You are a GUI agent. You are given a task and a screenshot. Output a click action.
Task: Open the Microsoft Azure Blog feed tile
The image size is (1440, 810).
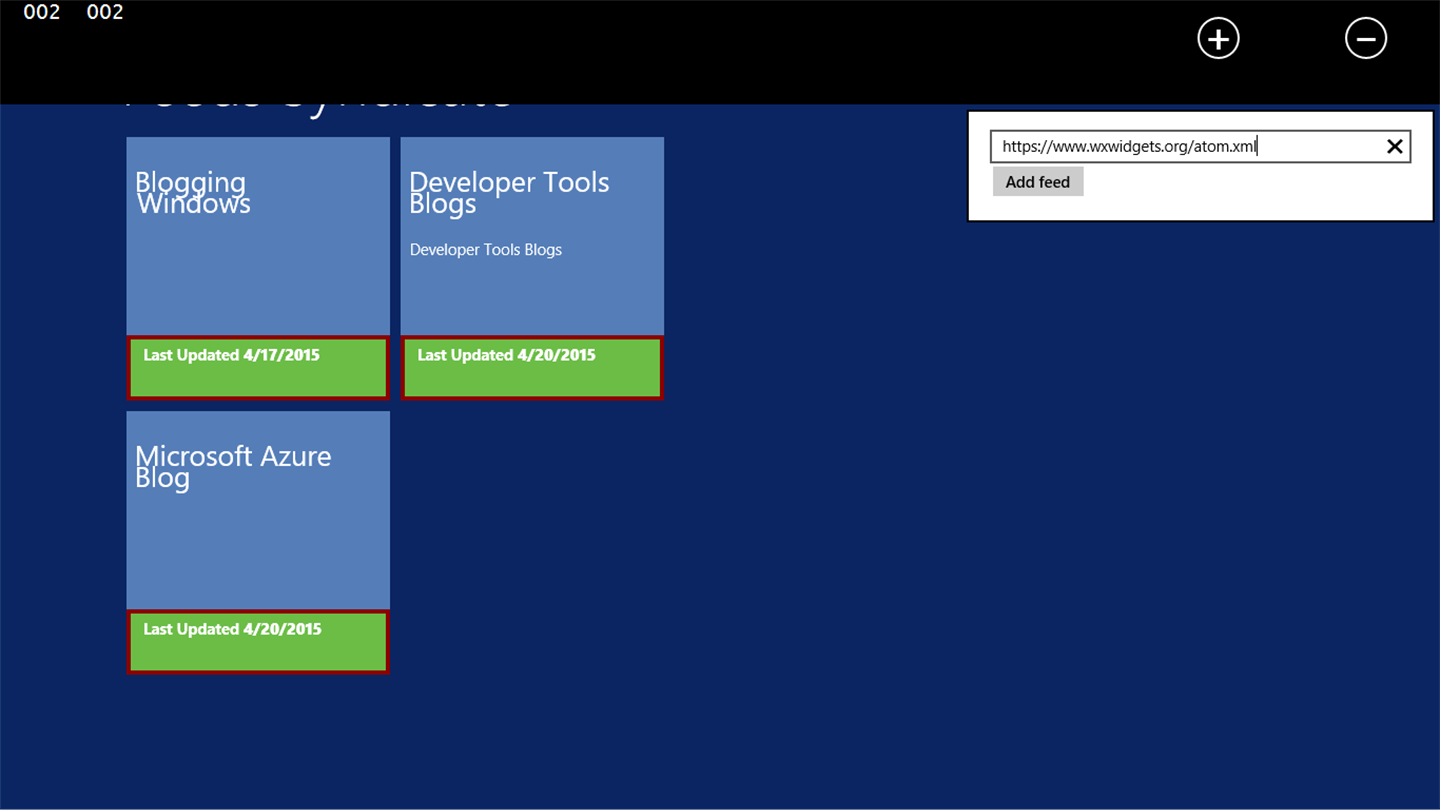258,542
